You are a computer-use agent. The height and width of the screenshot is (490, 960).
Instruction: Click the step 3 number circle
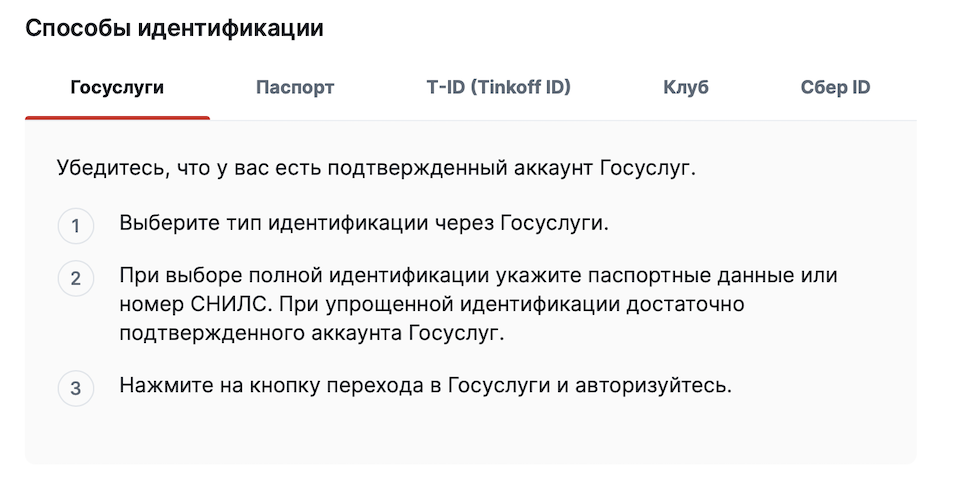pos(75,388)
